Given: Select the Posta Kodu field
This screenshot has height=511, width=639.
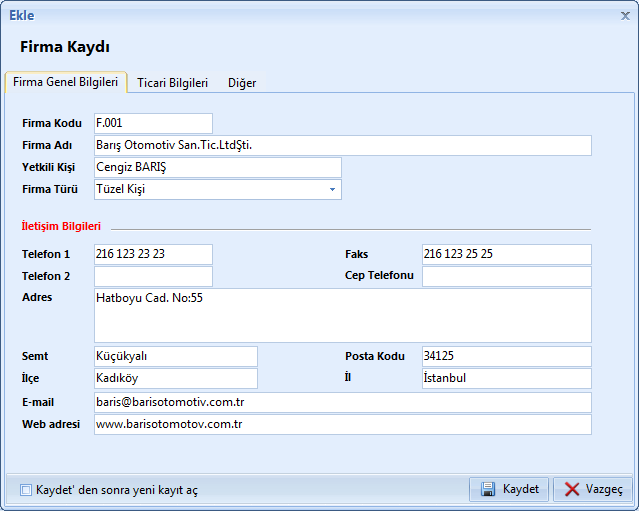Looking at the screenshot, I should pyautogui.click(x=506, y=357).
